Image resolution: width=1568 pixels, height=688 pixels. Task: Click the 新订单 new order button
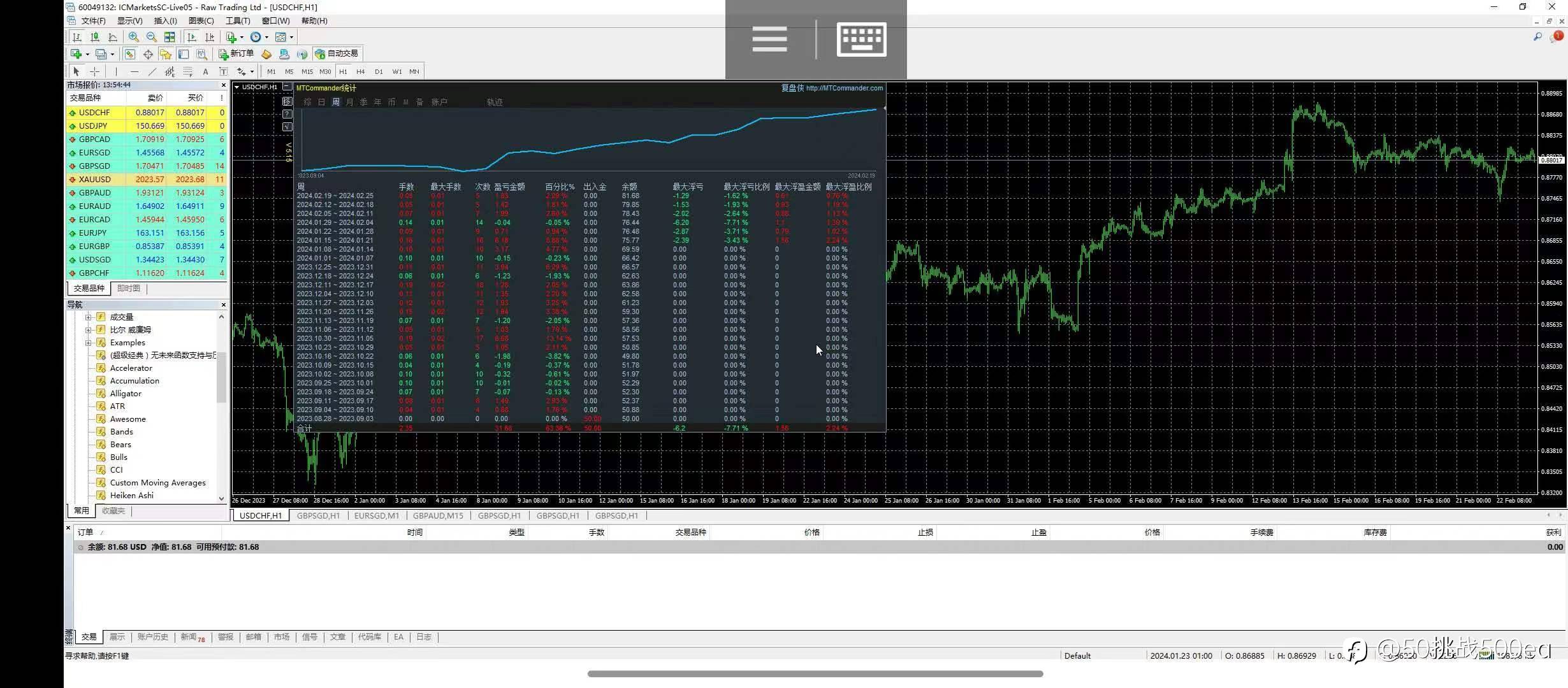point(236,54)
